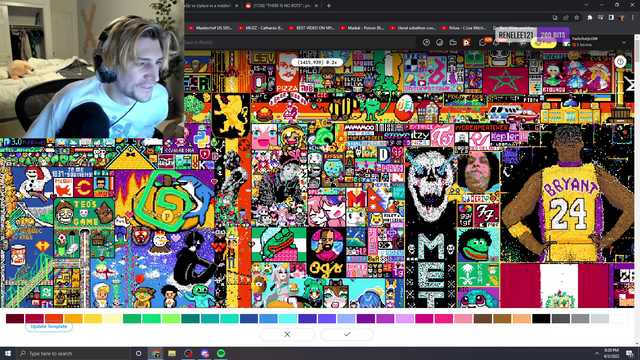
Task: Open Chrome side panel icon
Action: tap(611, 18)
